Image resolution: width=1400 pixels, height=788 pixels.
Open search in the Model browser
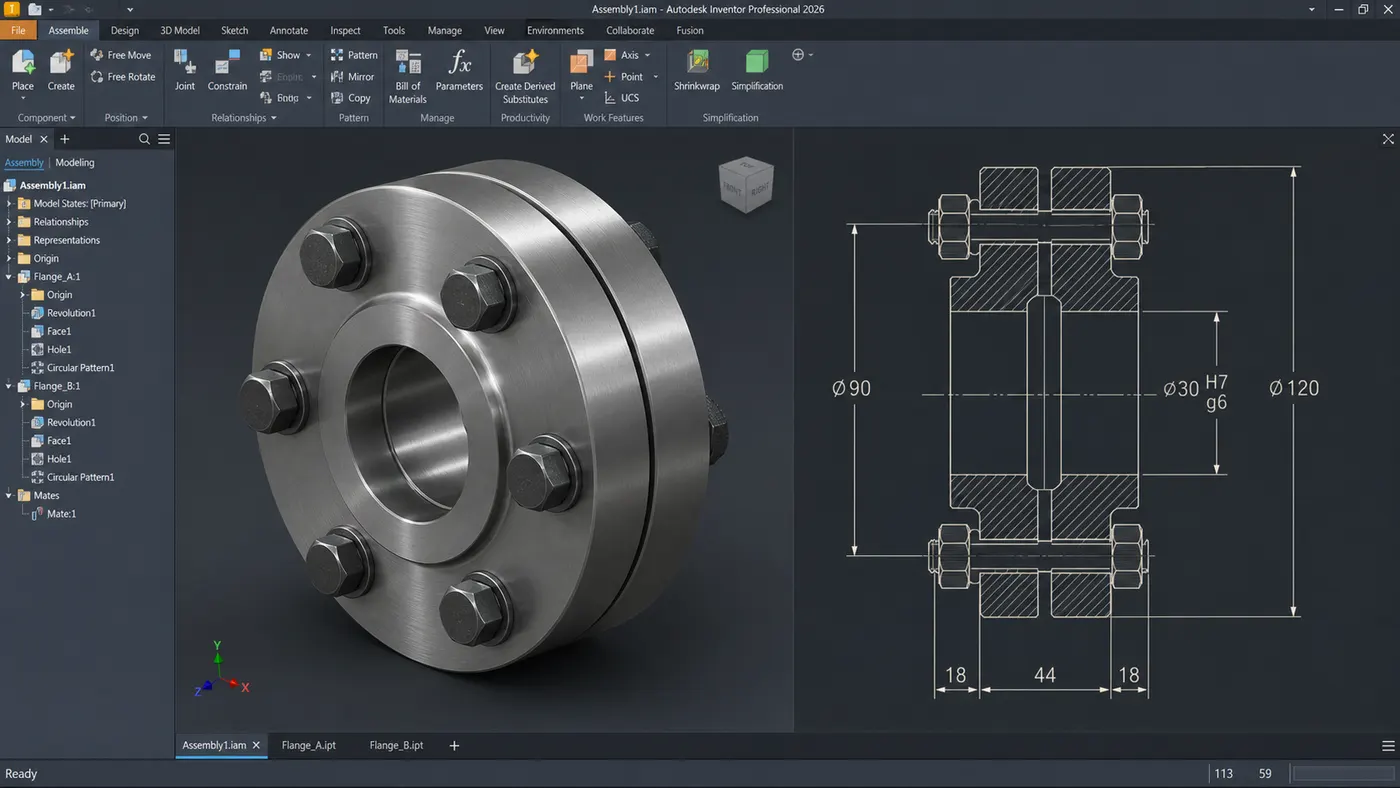[144, 139]
